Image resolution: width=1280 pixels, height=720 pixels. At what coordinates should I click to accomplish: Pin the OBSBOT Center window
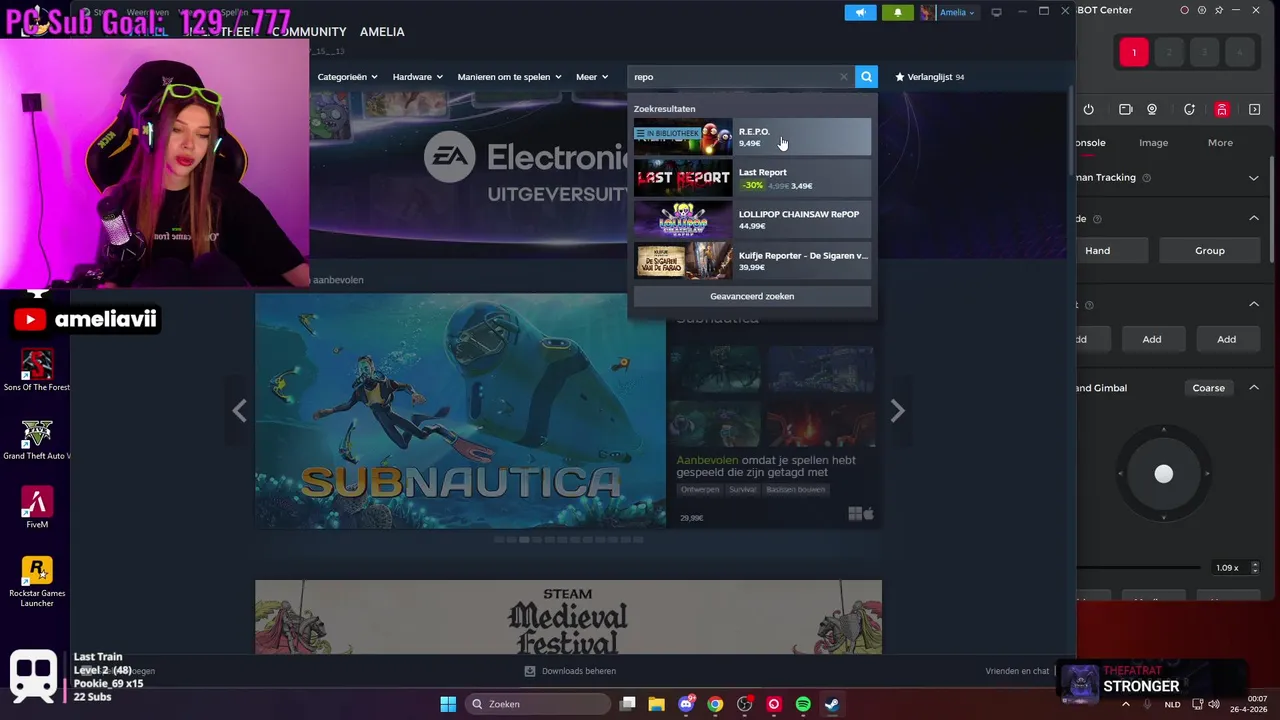point(1218,10)
